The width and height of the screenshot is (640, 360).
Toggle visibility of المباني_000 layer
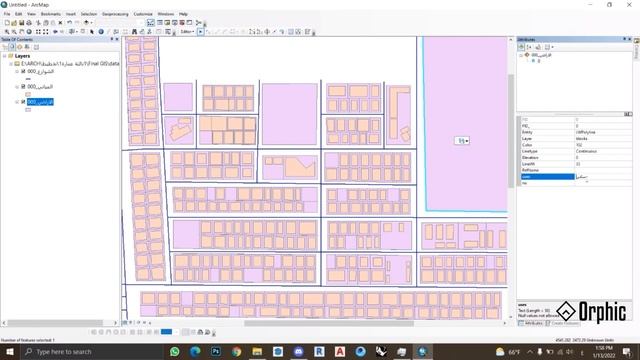pos(23,87)
